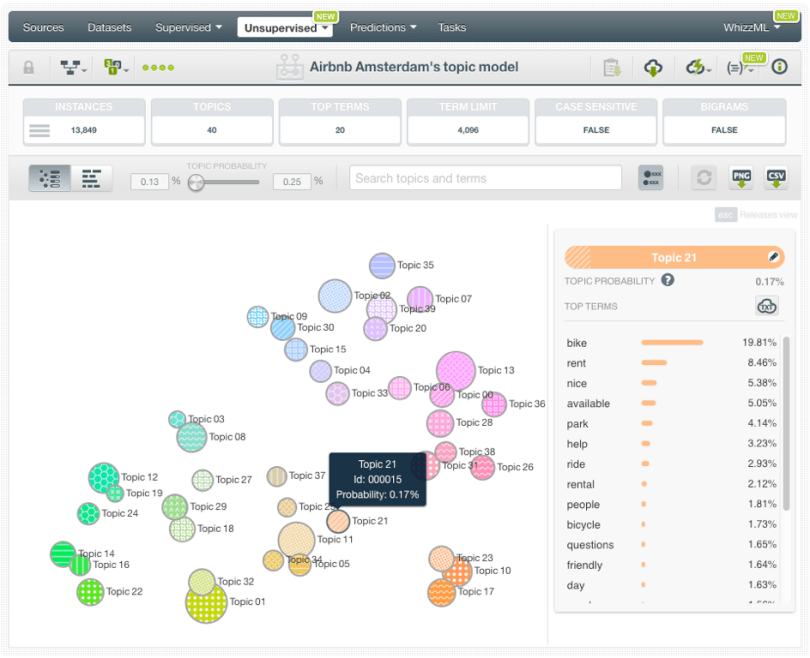Screen dimensions: 810x658
Task: Click the Topic 01 circle
Action: [206, 602]
